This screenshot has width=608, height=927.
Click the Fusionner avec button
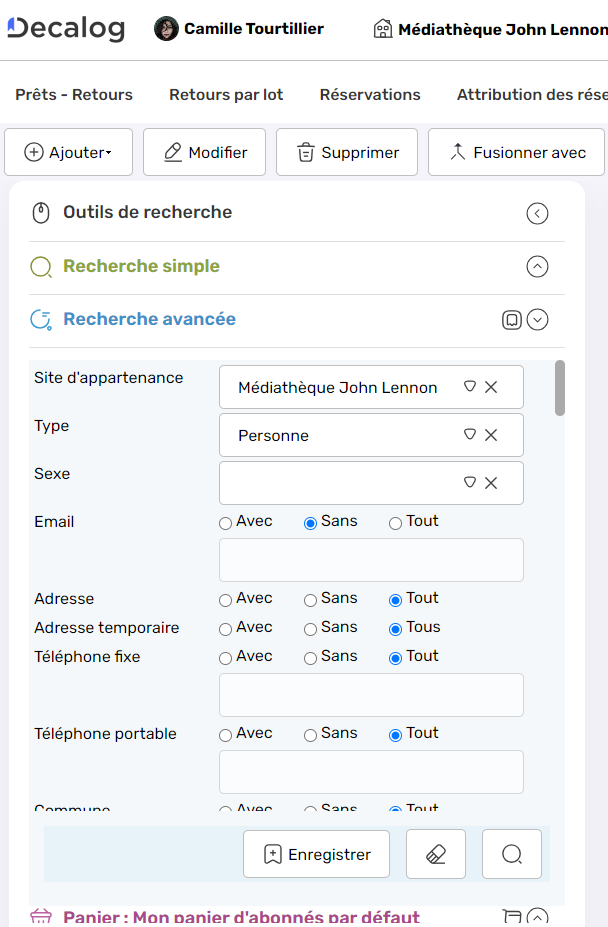[516, 152]
